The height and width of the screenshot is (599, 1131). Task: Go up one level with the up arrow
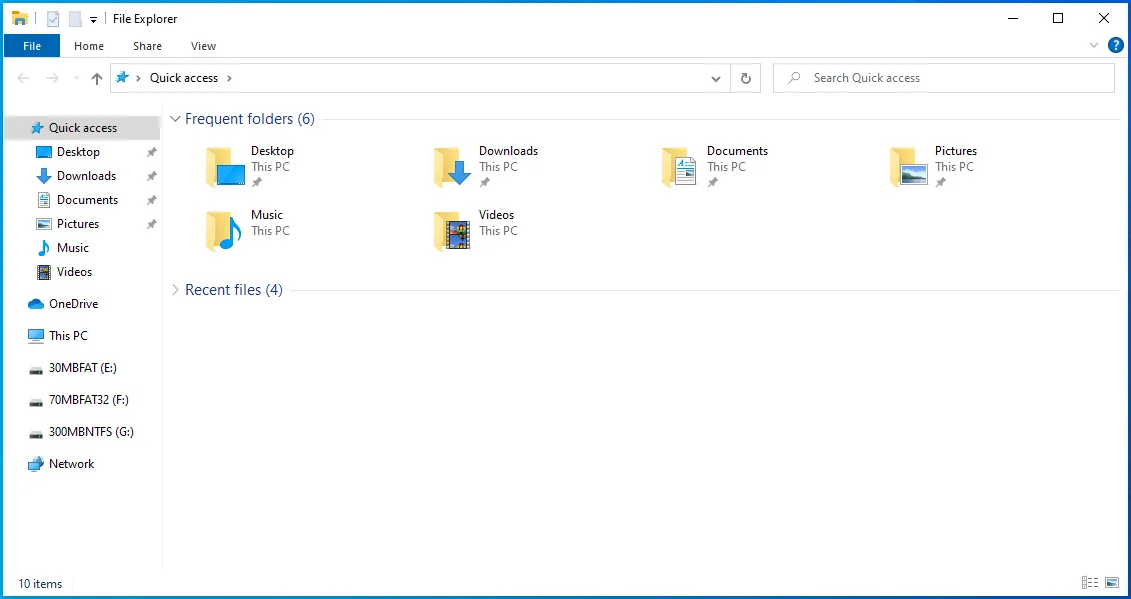tap(97, 78)
